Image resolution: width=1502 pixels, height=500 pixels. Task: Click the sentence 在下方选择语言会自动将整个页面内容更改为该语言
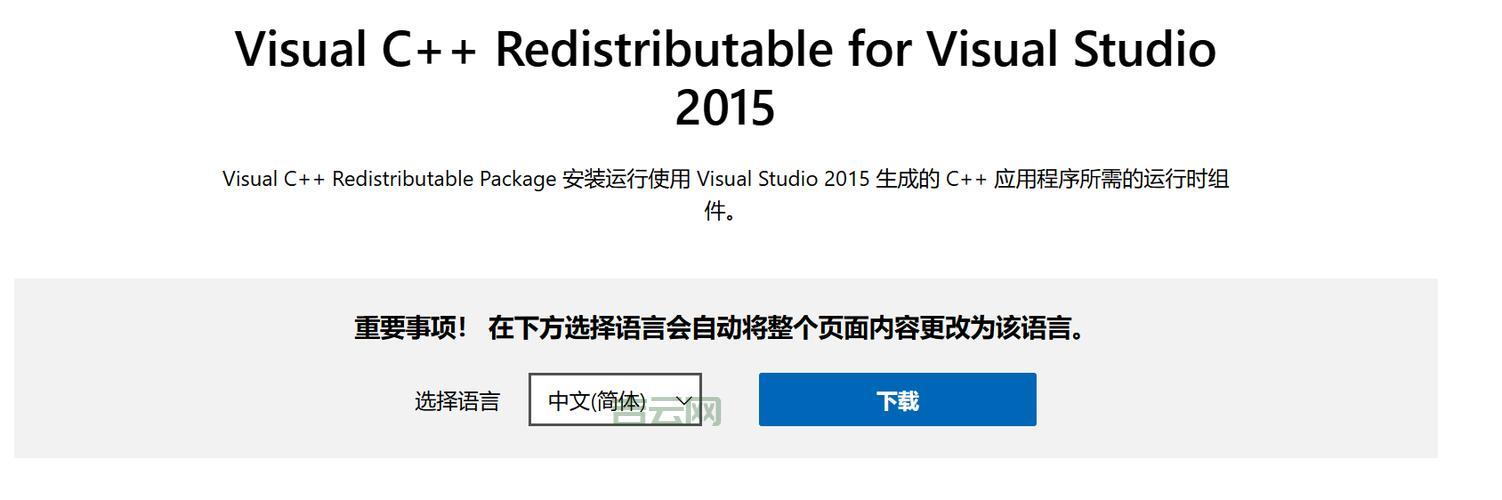(x=786, y=328)
